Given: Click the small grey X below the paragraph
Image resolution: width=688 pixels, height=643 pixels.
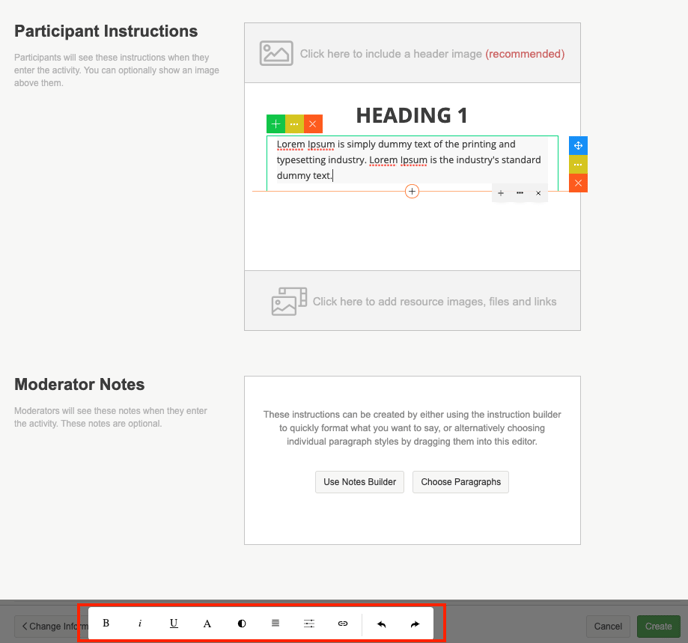Looking at the screenshot, I should pos(538,193).
